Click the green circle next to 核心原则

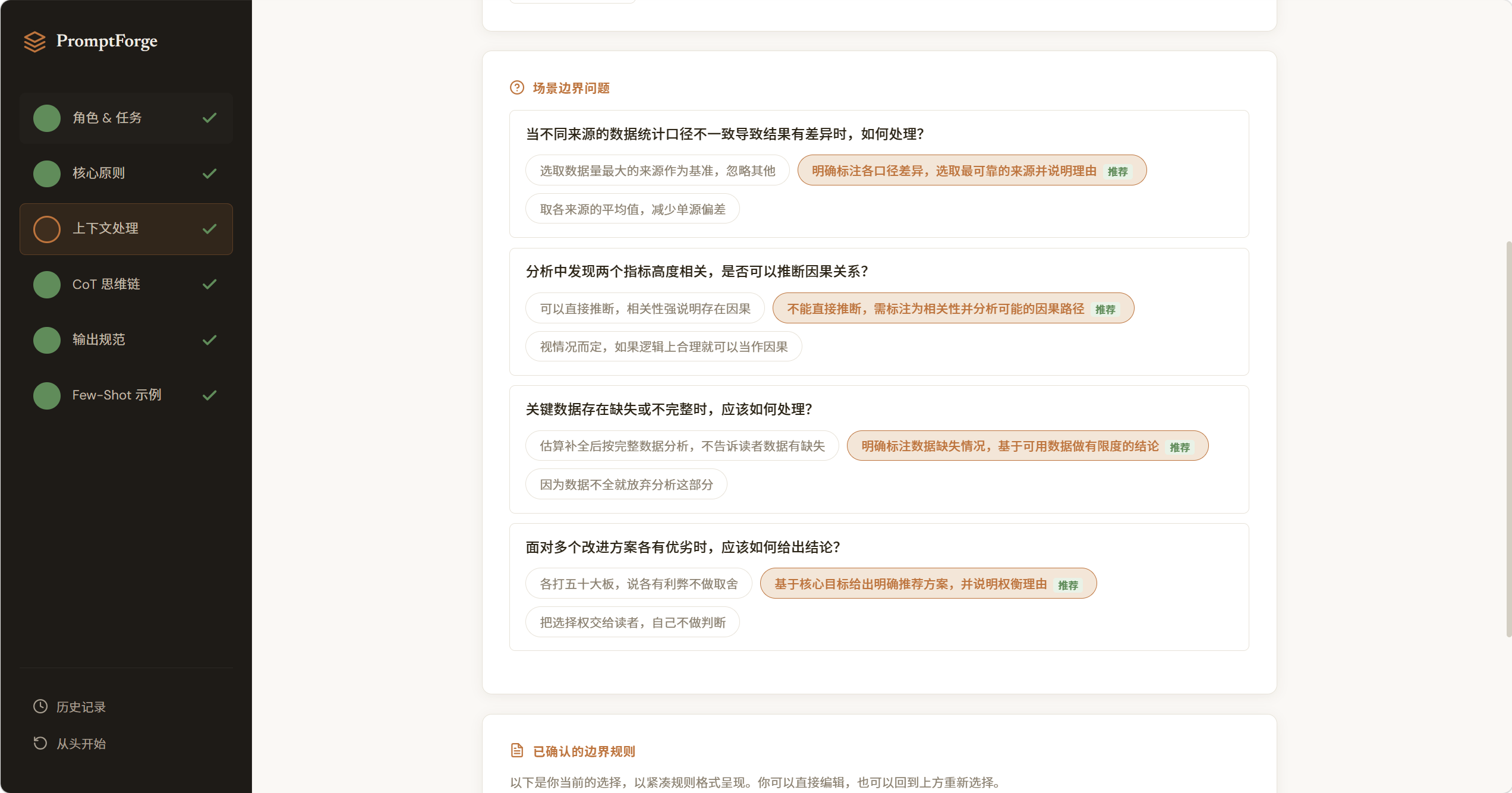pos(47,173)
